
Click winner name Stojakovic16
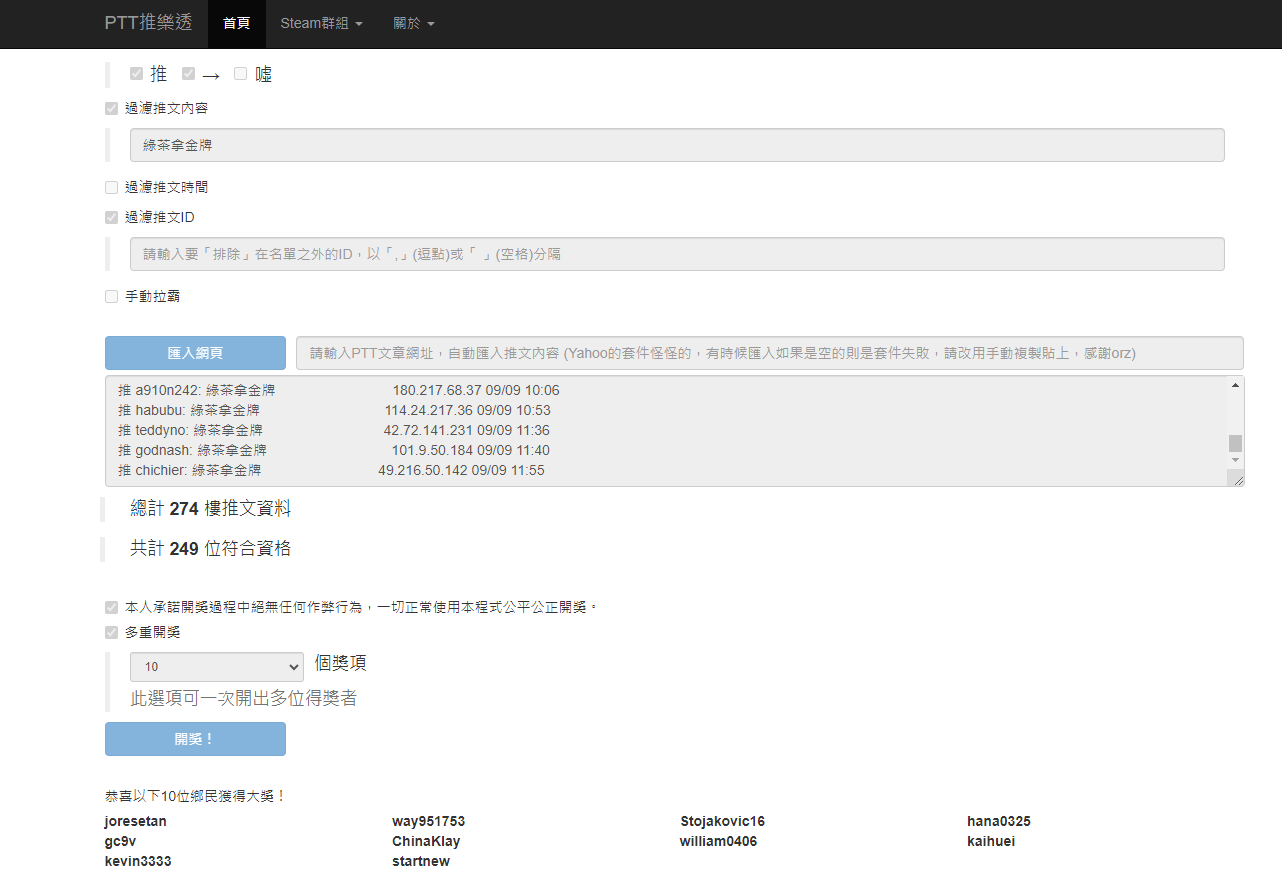click(722, 821)
